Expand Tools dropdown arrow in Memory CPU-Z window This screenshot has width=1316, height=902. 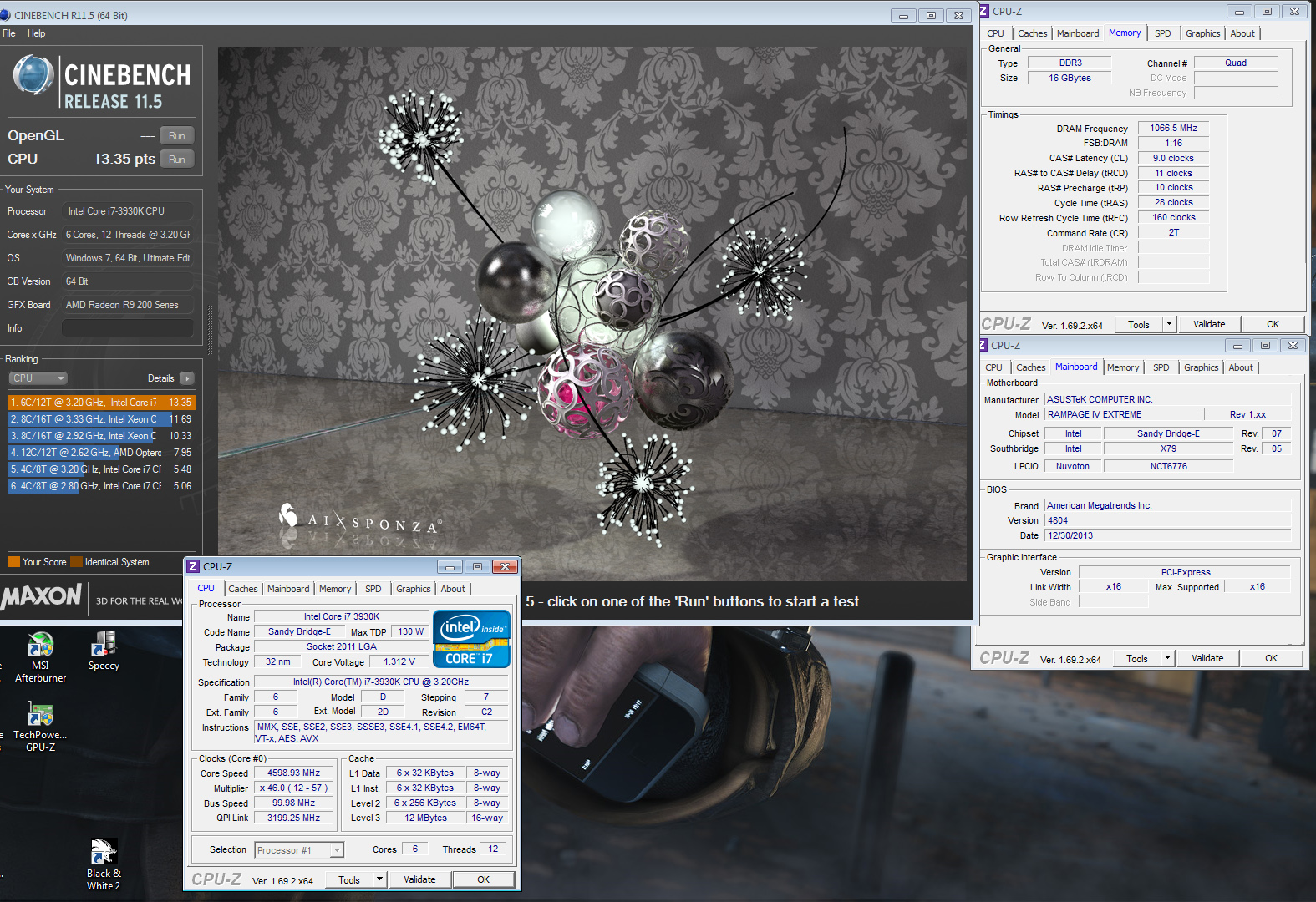[1169, 324]
